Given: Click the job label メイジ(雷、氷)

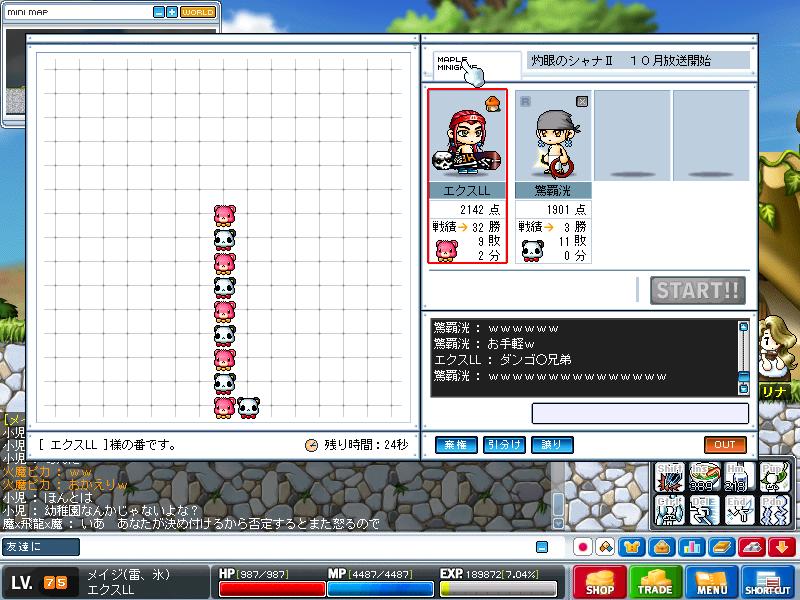Looking at the screenshot, I should coord(128,575).
